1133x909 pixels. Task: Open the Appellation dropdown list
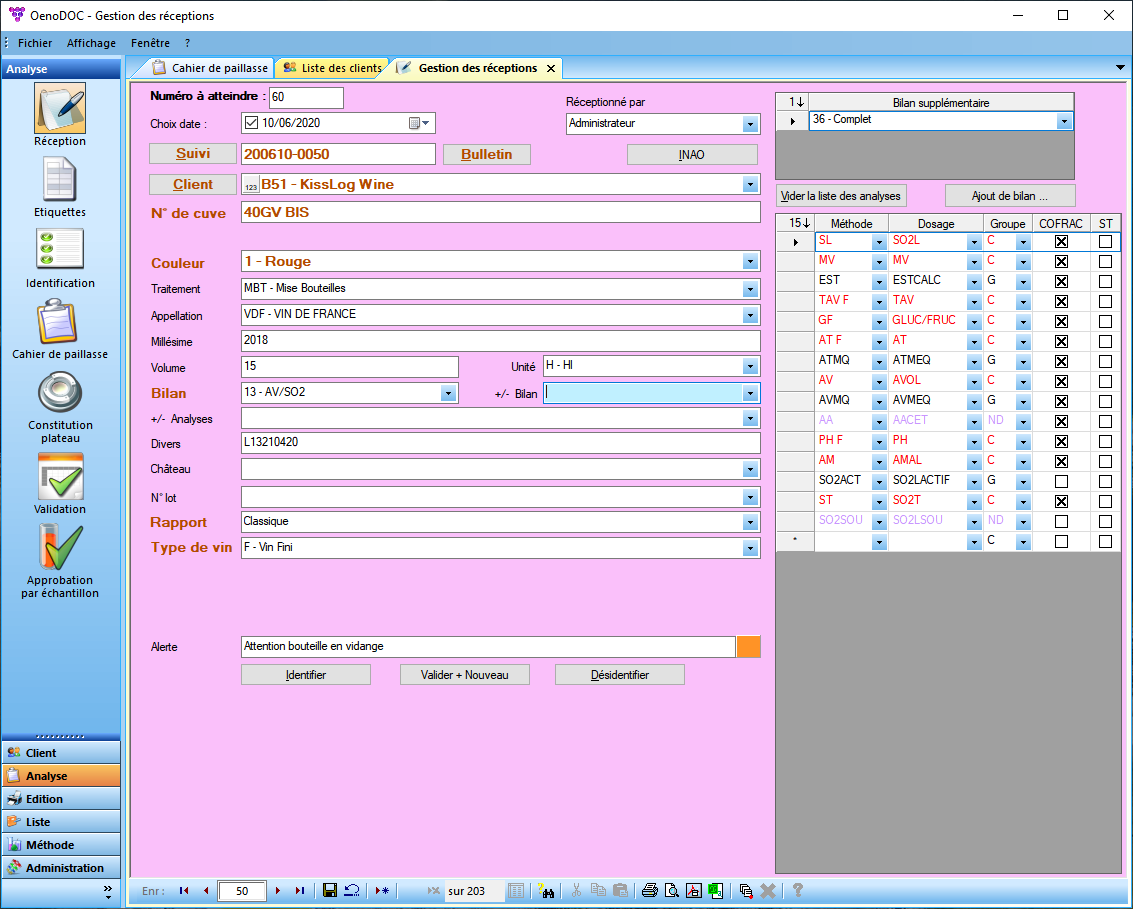[750, 315]
